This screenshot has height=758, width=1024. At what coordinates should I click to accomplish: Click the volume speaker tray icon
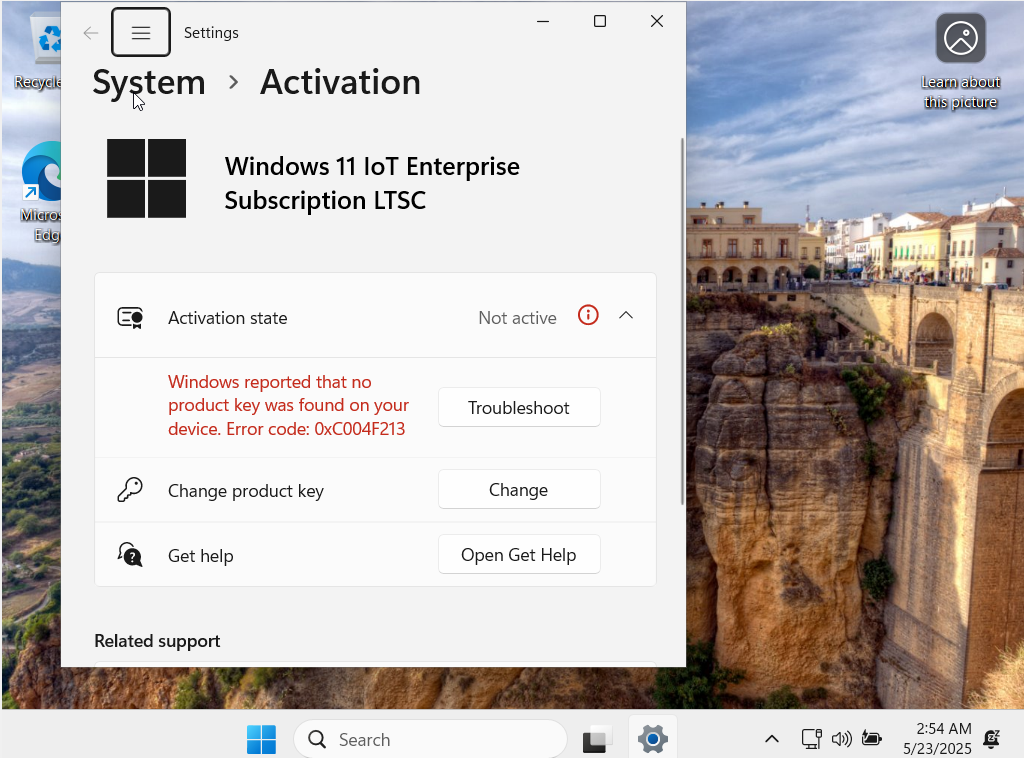coord(841,740)
